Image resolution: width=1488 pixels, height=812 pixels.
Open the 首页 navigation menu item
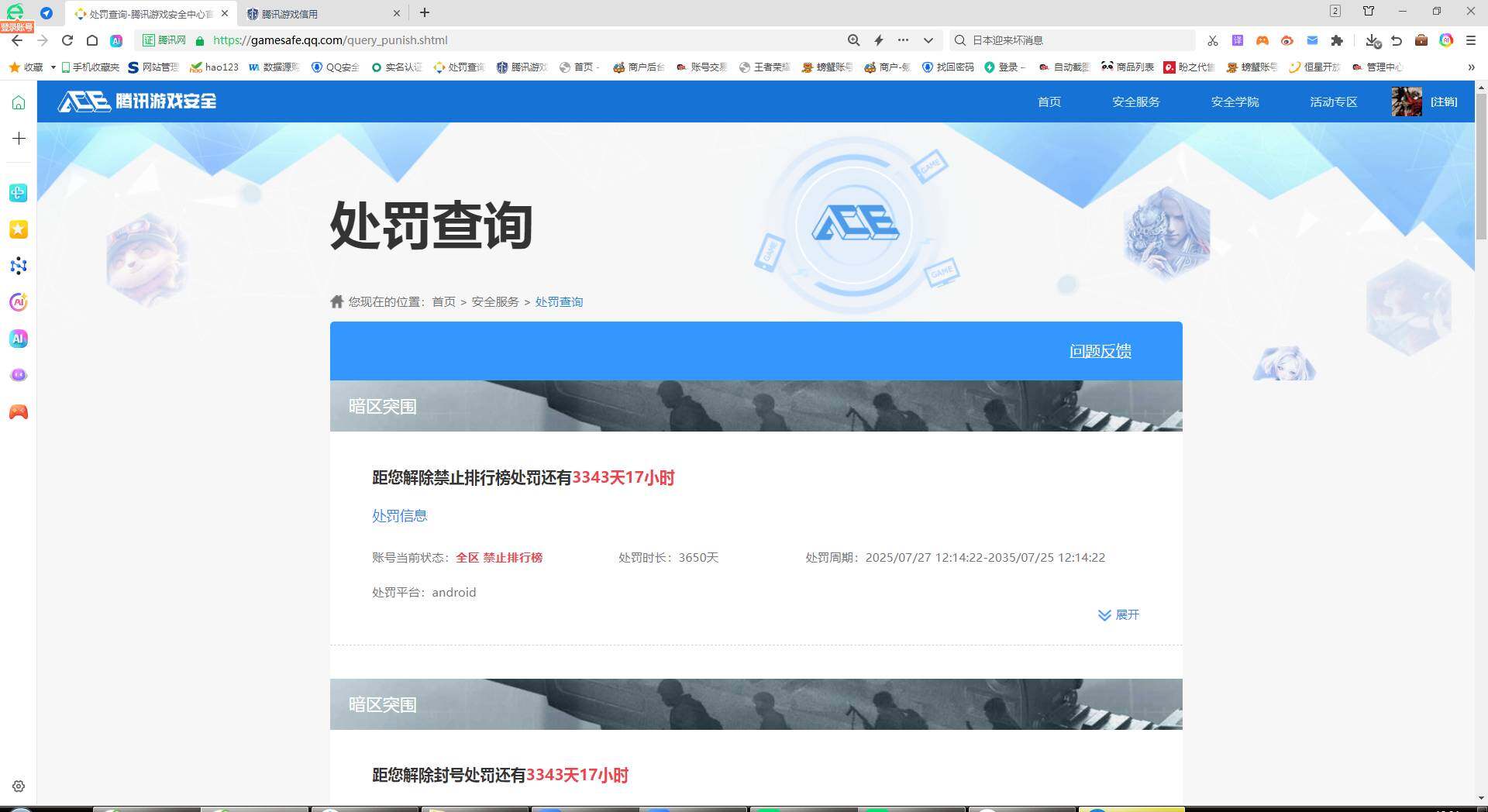(1049, 101)
